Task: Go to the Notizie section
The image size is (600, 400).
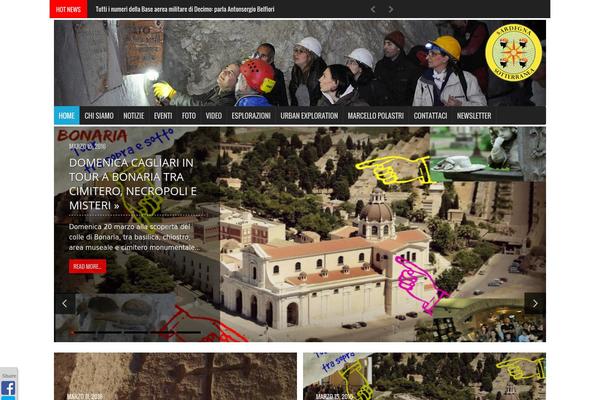Action: tap(134, 116)
